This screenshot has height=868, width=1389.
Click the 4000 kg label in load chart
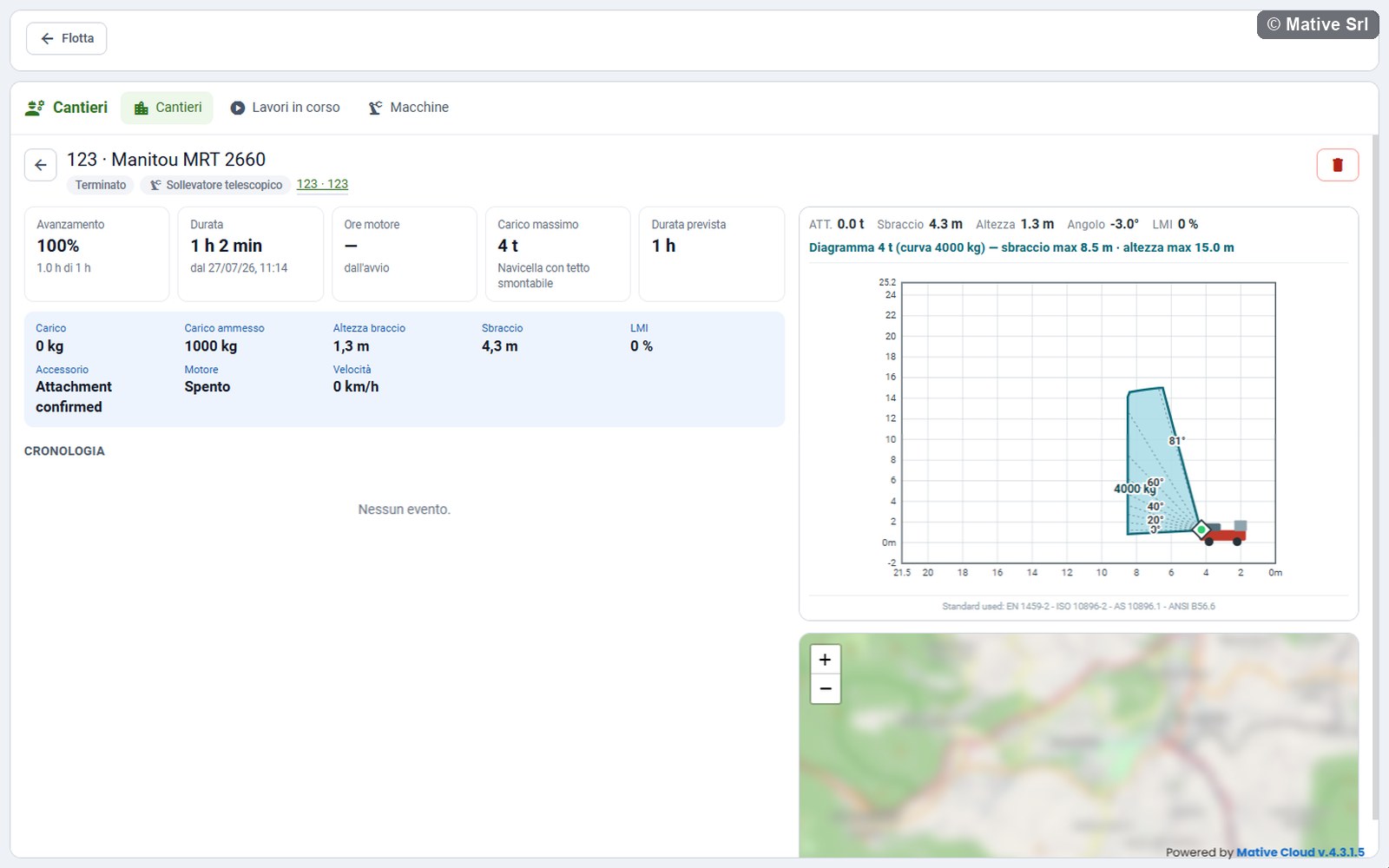tap(1135, 489)
